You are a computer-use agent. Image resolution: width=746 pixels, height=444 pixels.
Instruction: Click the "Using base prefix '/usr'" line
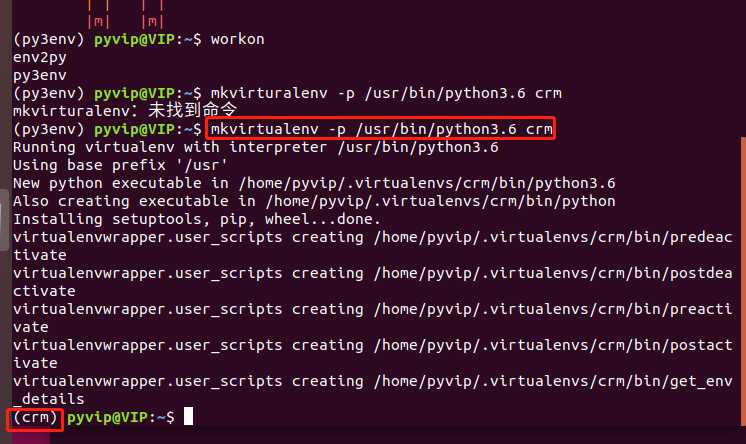(x=120, y=165)
